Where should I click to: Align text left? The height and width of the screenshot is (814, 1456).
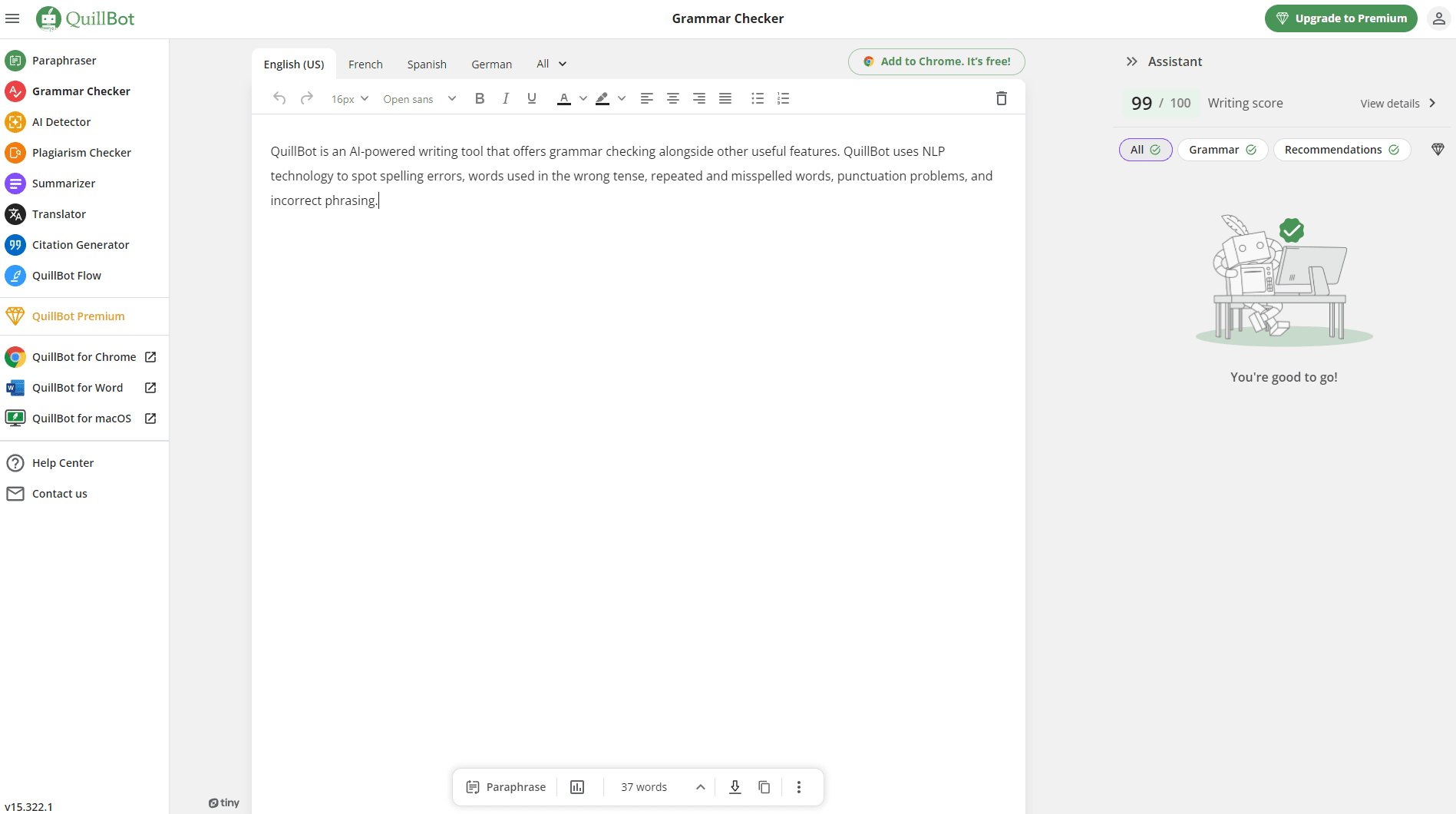(x=647, y=98)
